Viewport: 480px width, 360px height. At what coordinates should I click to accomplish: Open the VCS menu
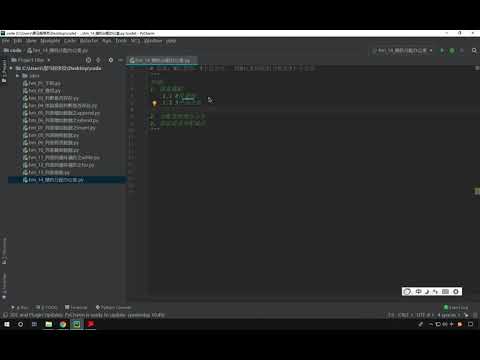(x=135, y=41)
